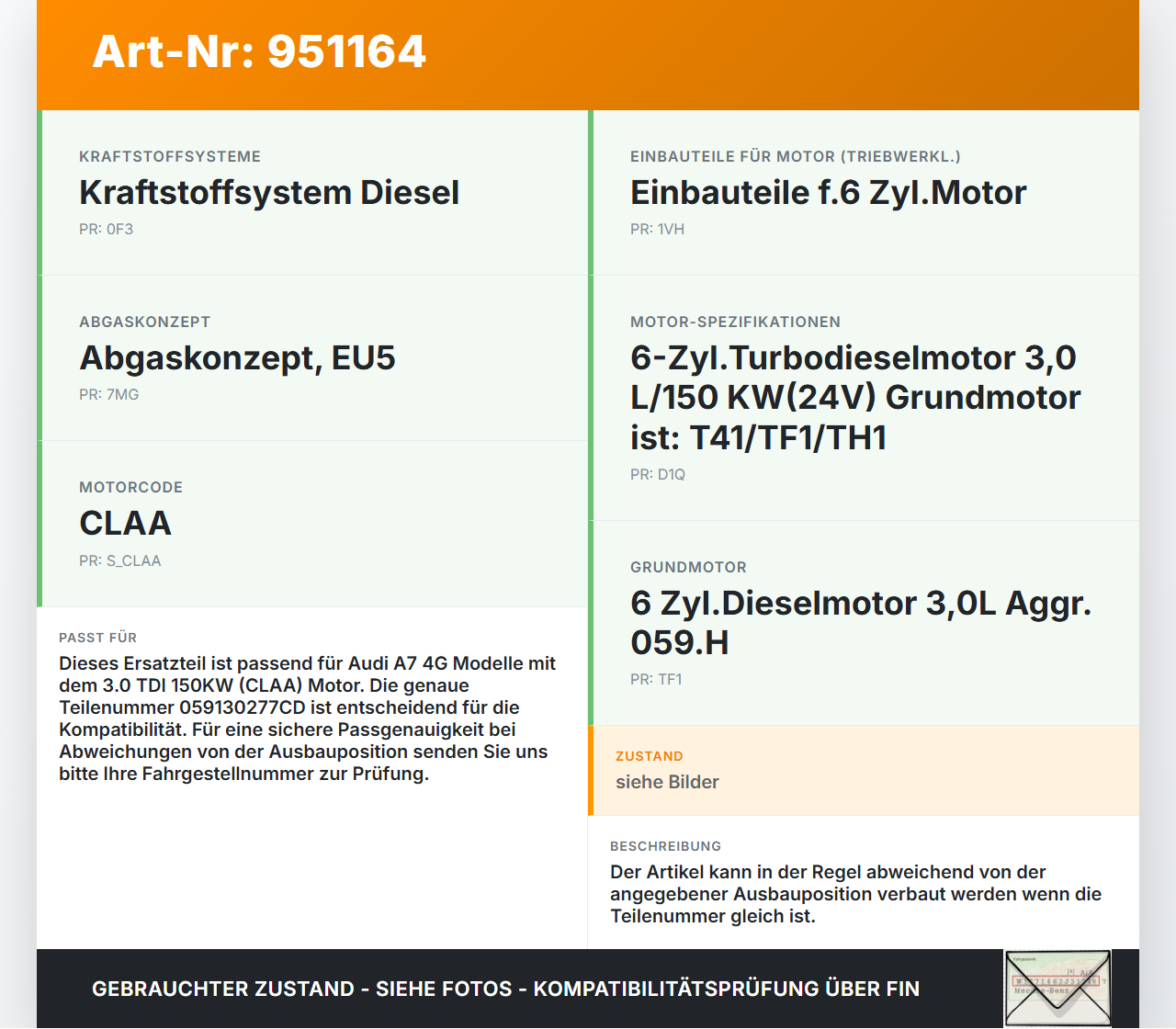Select the orange ZUSTAND accent bar
The height and width of the screenshot is (1029, 1176).
click(591, 770)
